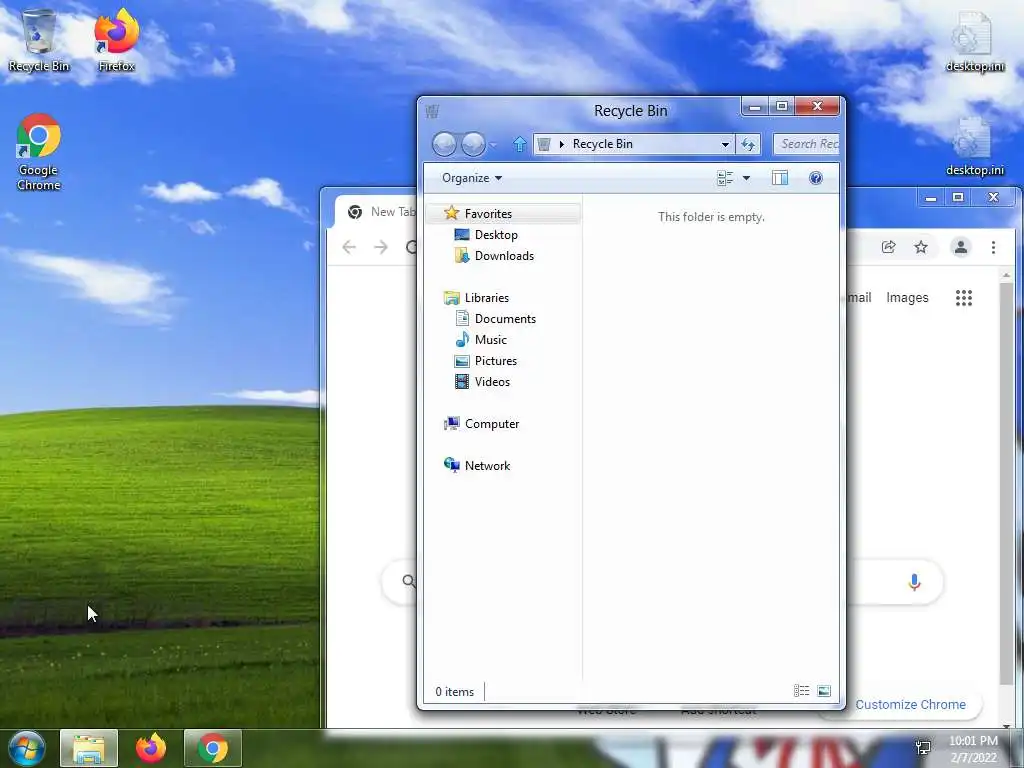Select Libraries in the navigation pane

click(x=487, y=297)
